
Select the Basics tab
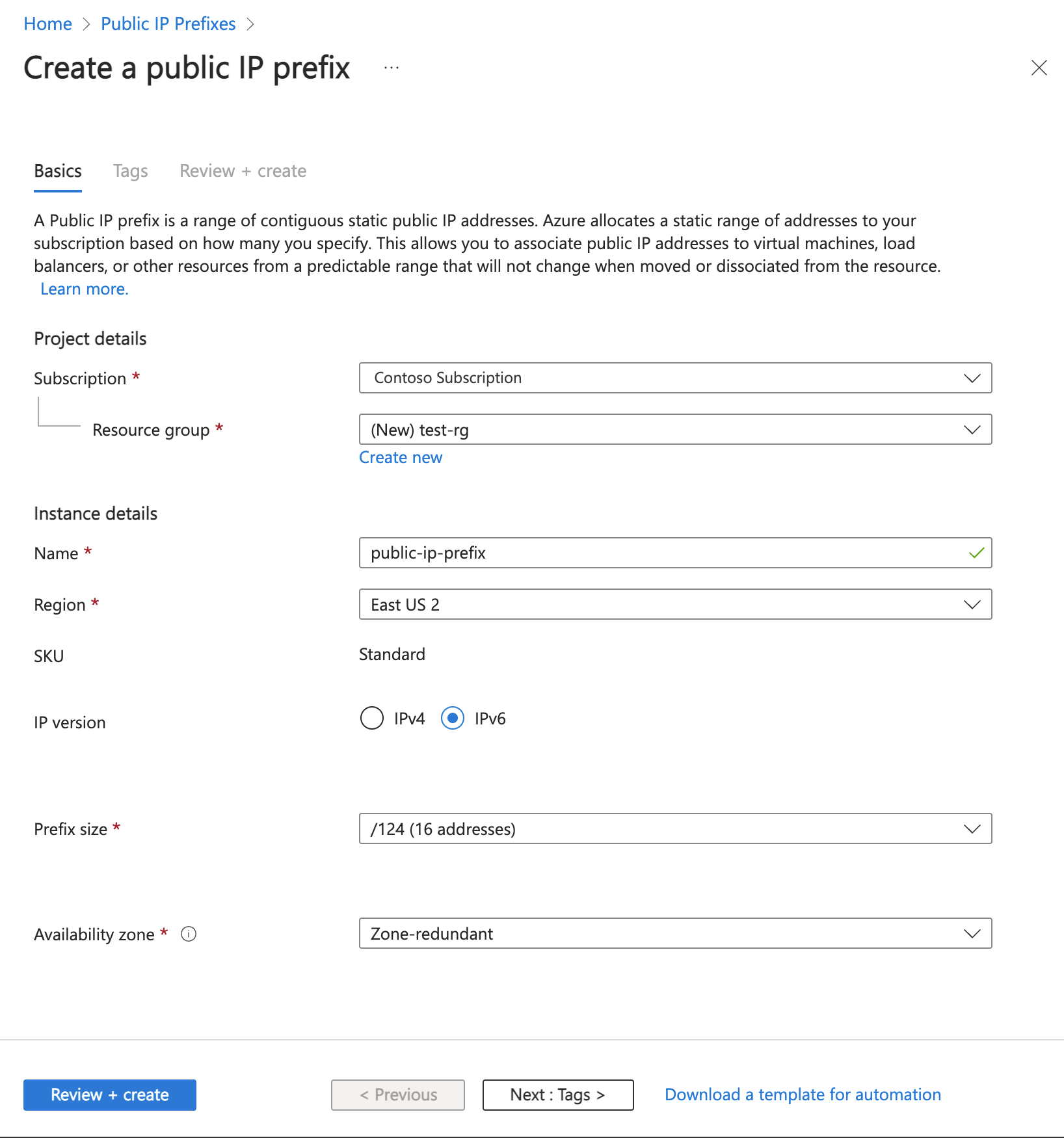point(57,170)
